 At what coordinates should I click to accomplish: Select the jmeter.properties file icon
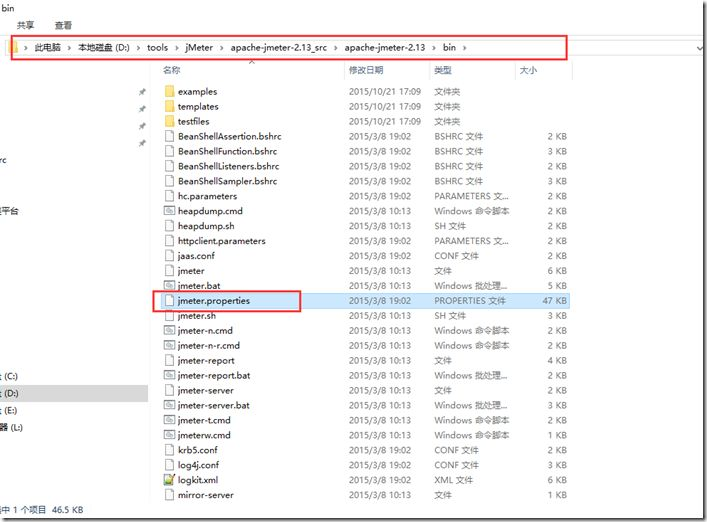[x=169, y=301]
